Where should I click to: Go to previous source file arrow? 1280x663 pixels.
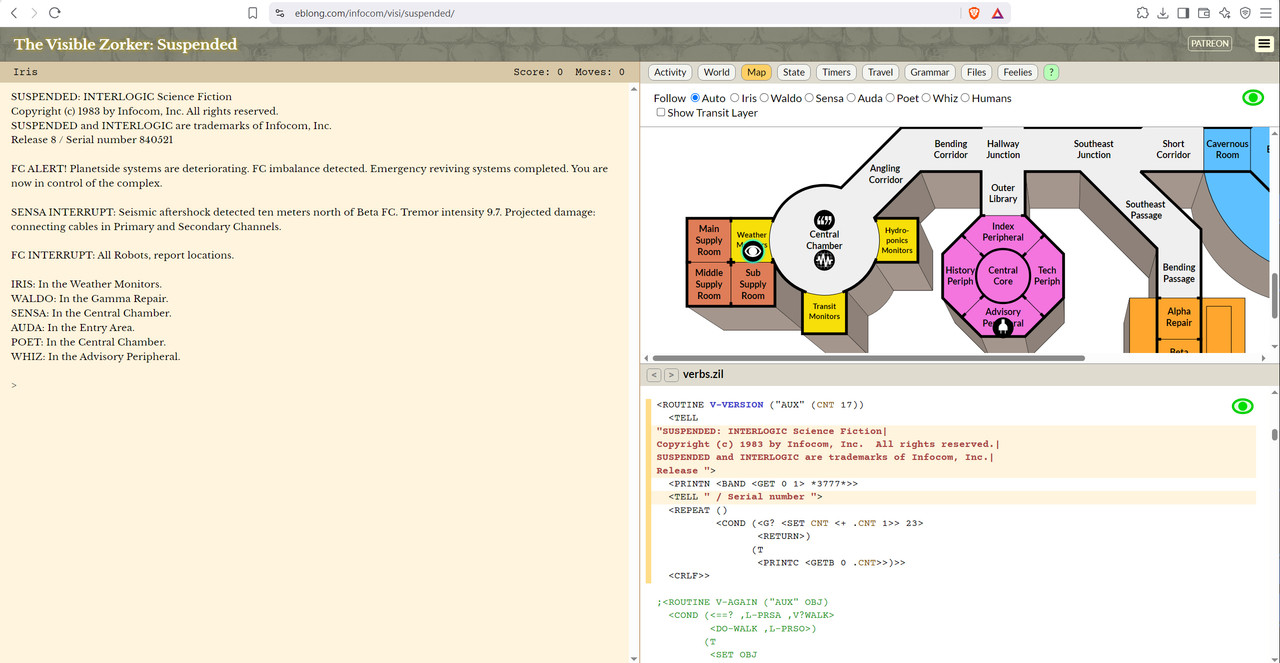point(654,375)
